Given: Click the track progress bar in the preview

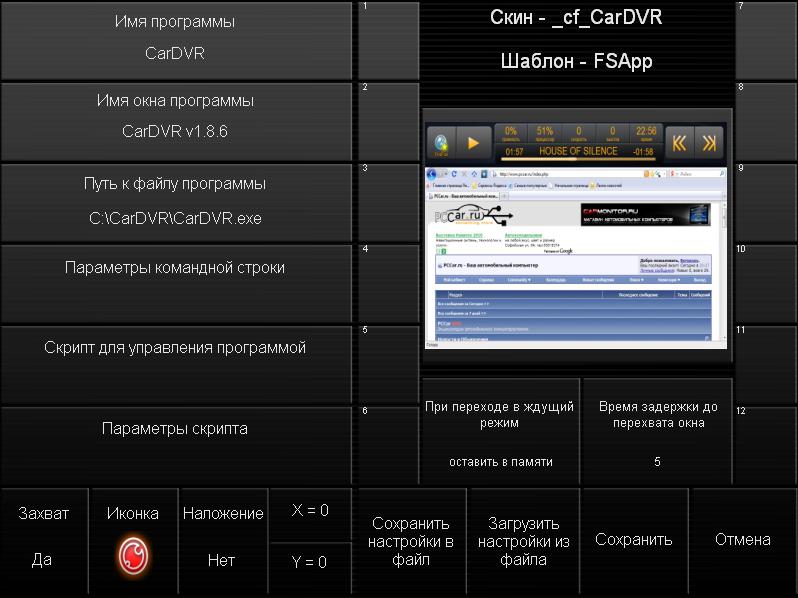Looking at the screenshot, I should point(580,152).
